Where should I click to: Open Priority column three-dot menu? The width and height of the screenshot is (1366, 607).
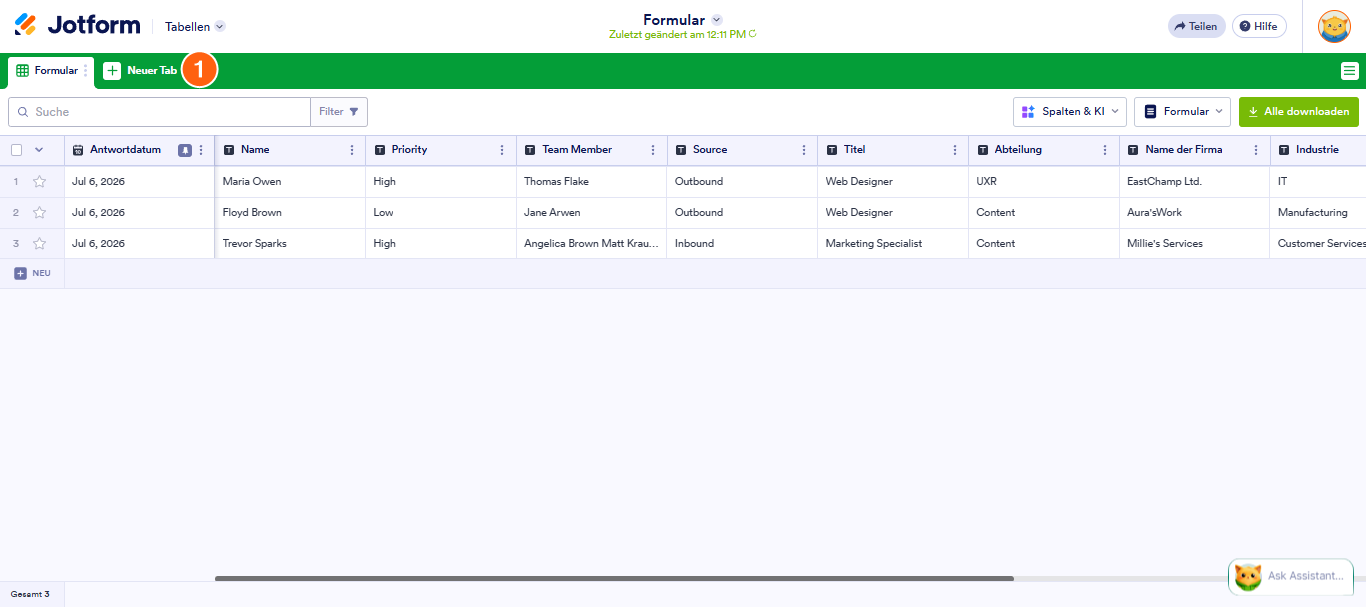tap(502, 150)
